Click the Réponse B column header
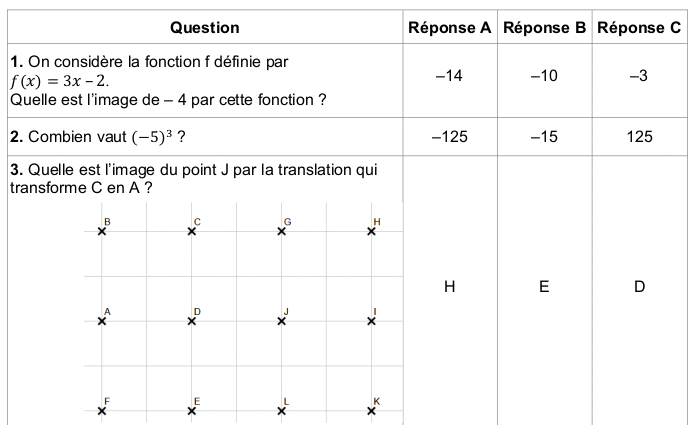 click(543, 27)
